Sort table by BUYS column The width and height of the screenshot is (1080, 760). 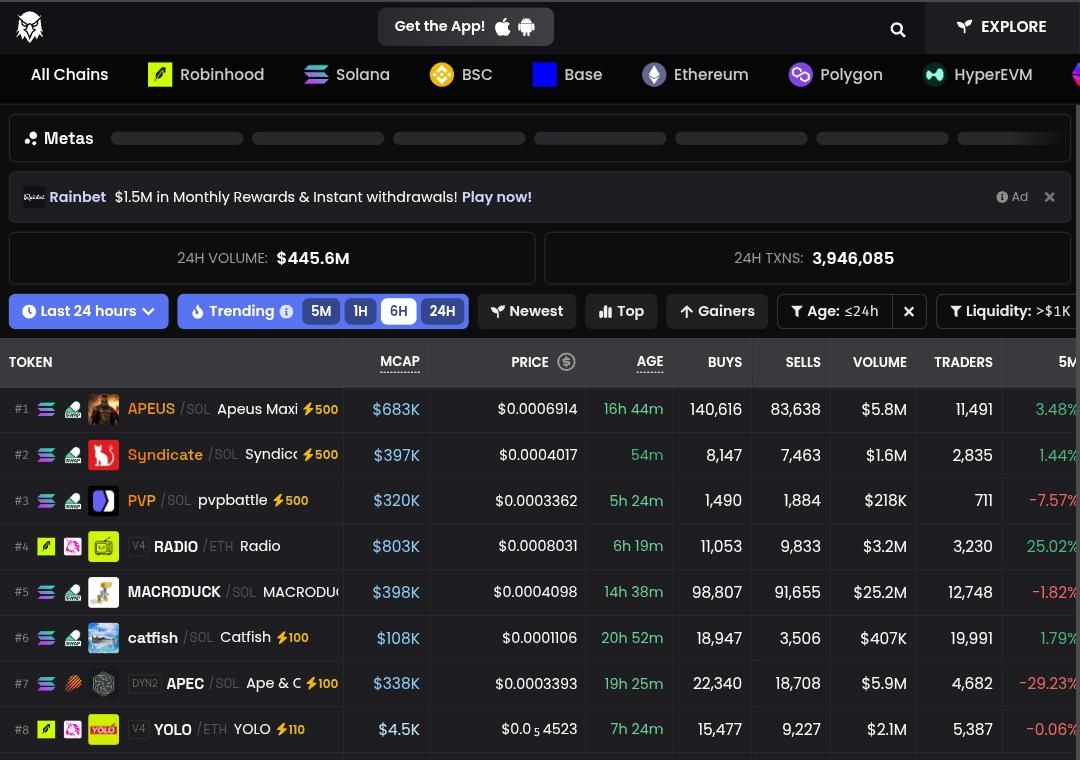(x=725, y=362)
